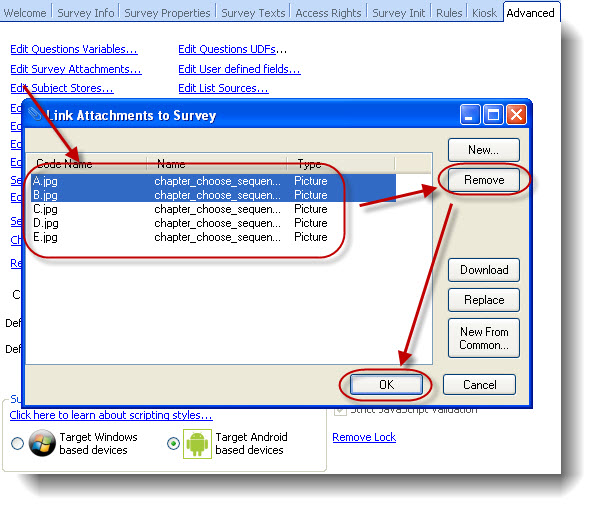This screenshot has height=514, width=601.
Task: Open Edit Survey Attachments link
Action: click(76, 69)
